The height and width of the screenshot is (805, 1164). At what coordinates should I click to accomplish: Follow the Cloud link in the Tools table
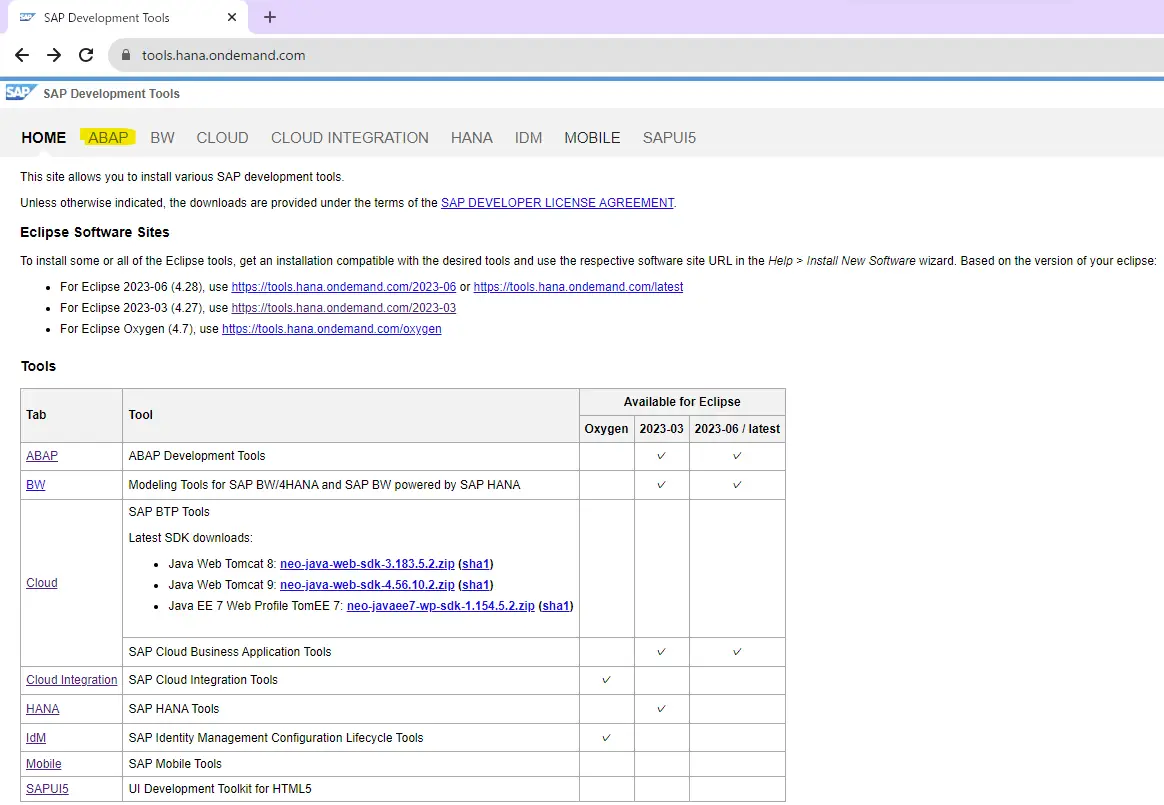coord(42,583)
